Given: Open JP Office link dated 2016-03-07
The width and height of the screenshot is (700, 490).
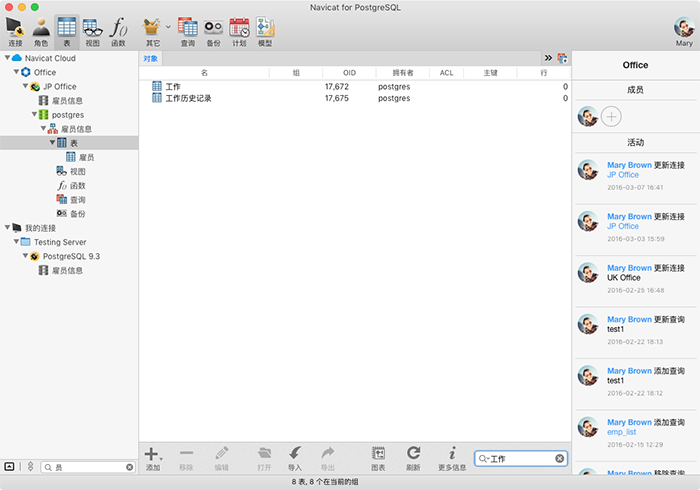Looking at the screenshot, I should pyautogui.click(x=623, y=175).
